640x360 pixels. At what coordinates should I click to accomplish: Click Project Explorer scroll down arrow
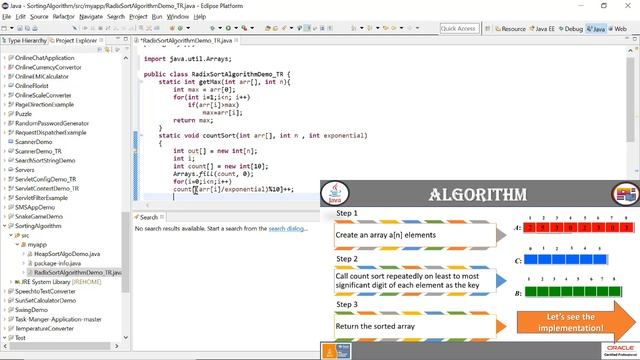click(x=125, y=337)
